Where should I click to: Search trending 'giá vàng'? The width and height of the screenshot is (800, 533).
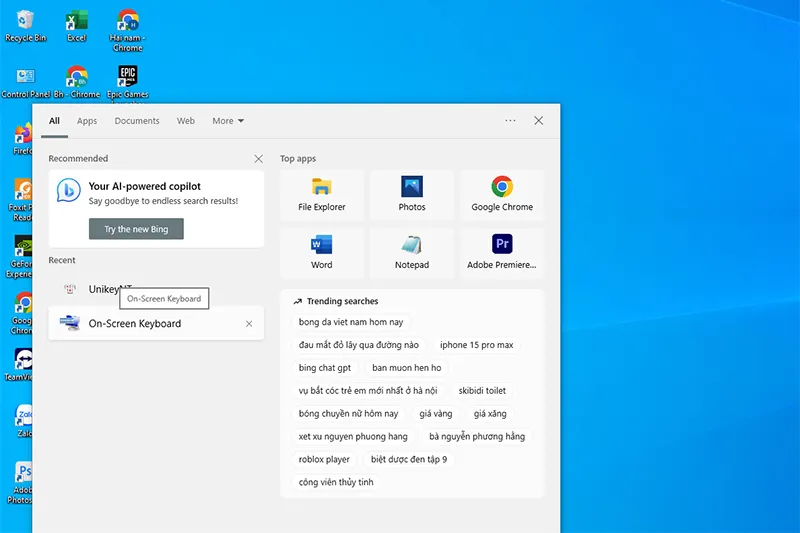pos(436,414)
